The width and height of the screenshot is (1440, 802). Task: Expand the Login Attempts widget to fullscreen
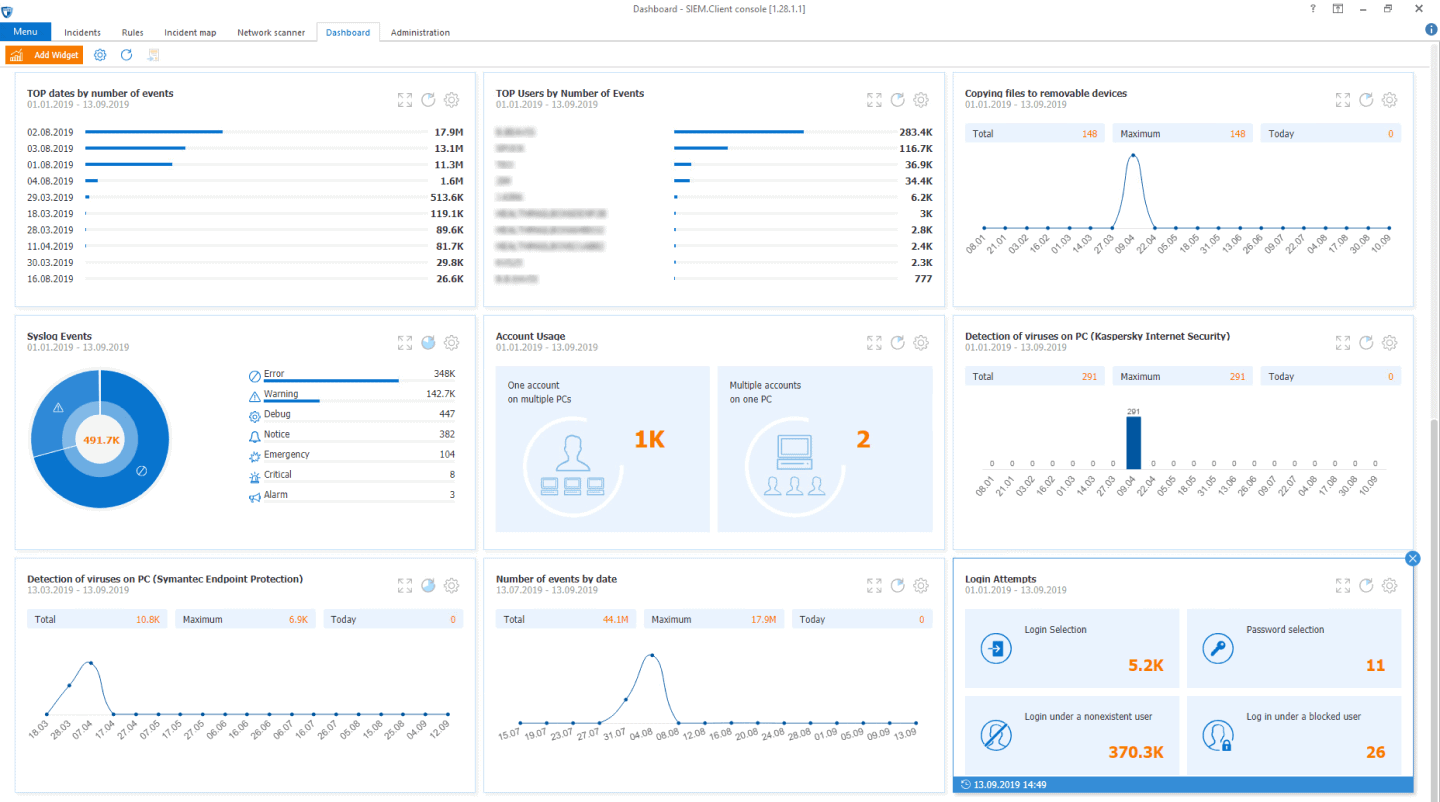[x=1343, y=586]
